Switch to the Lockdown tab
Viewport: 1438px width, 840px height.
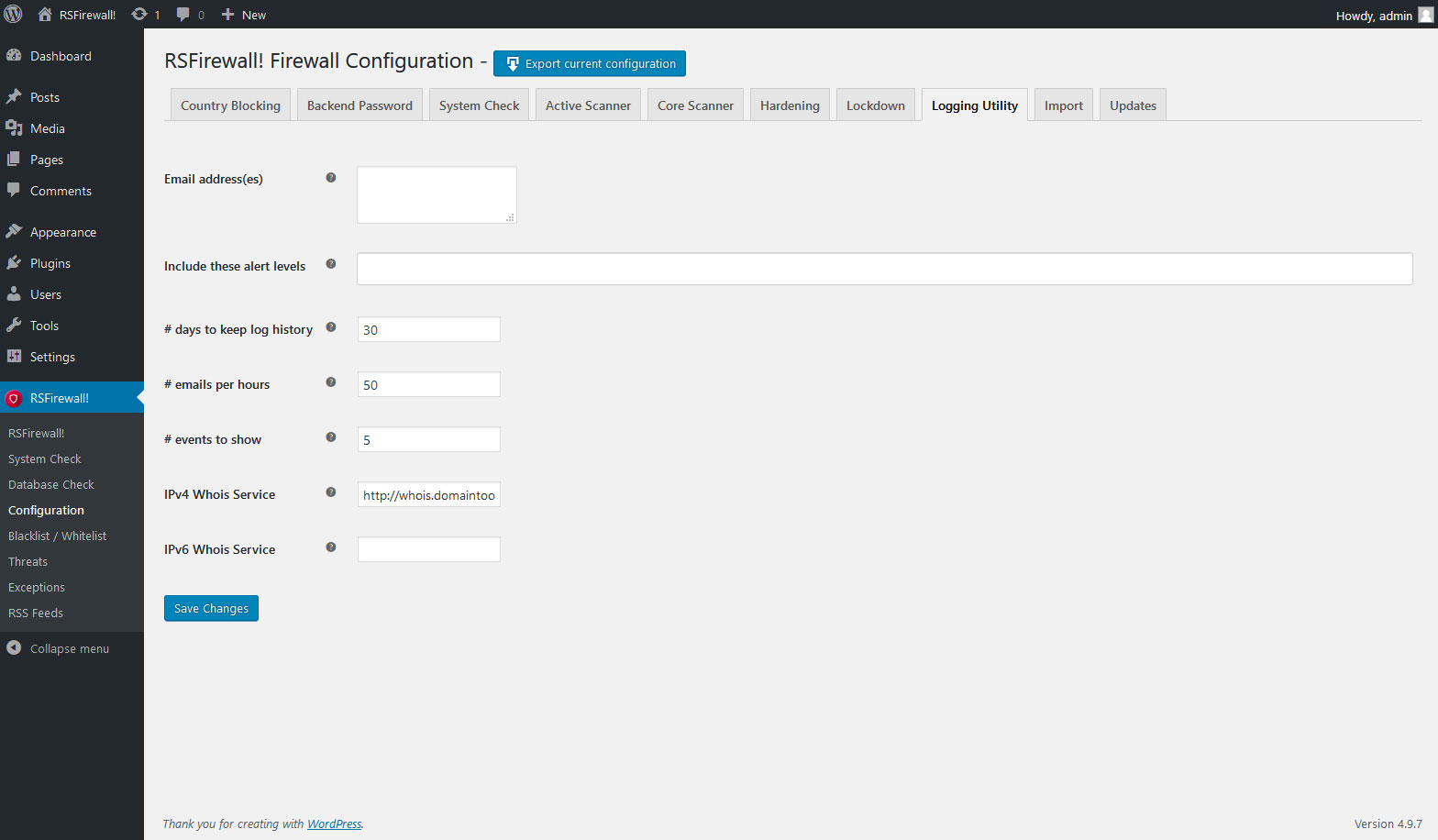coord(875,105)
